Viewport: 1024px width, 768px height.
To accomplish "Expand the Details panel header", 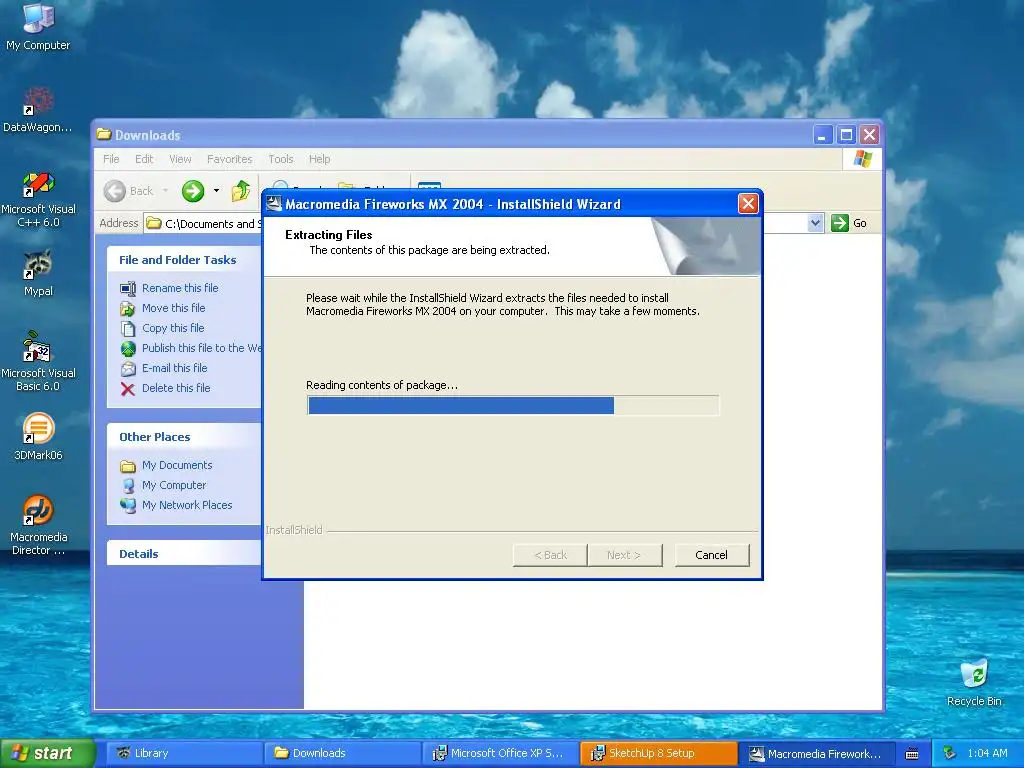I will pos(184,554).
